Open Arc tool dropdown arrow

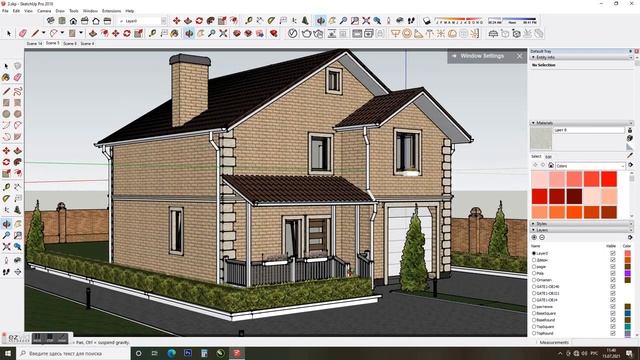(x=62, y=33)
